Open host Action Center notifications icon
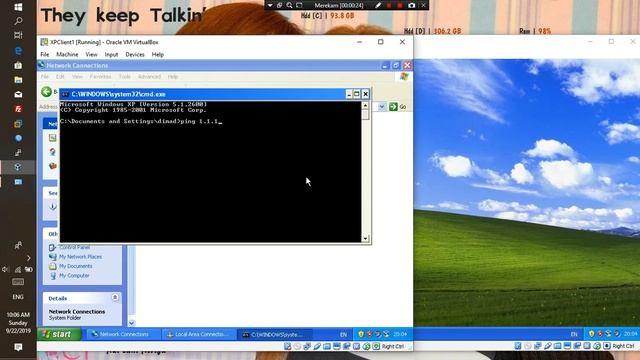The height and width of the screenshot is (360, 640). [18, 347]
